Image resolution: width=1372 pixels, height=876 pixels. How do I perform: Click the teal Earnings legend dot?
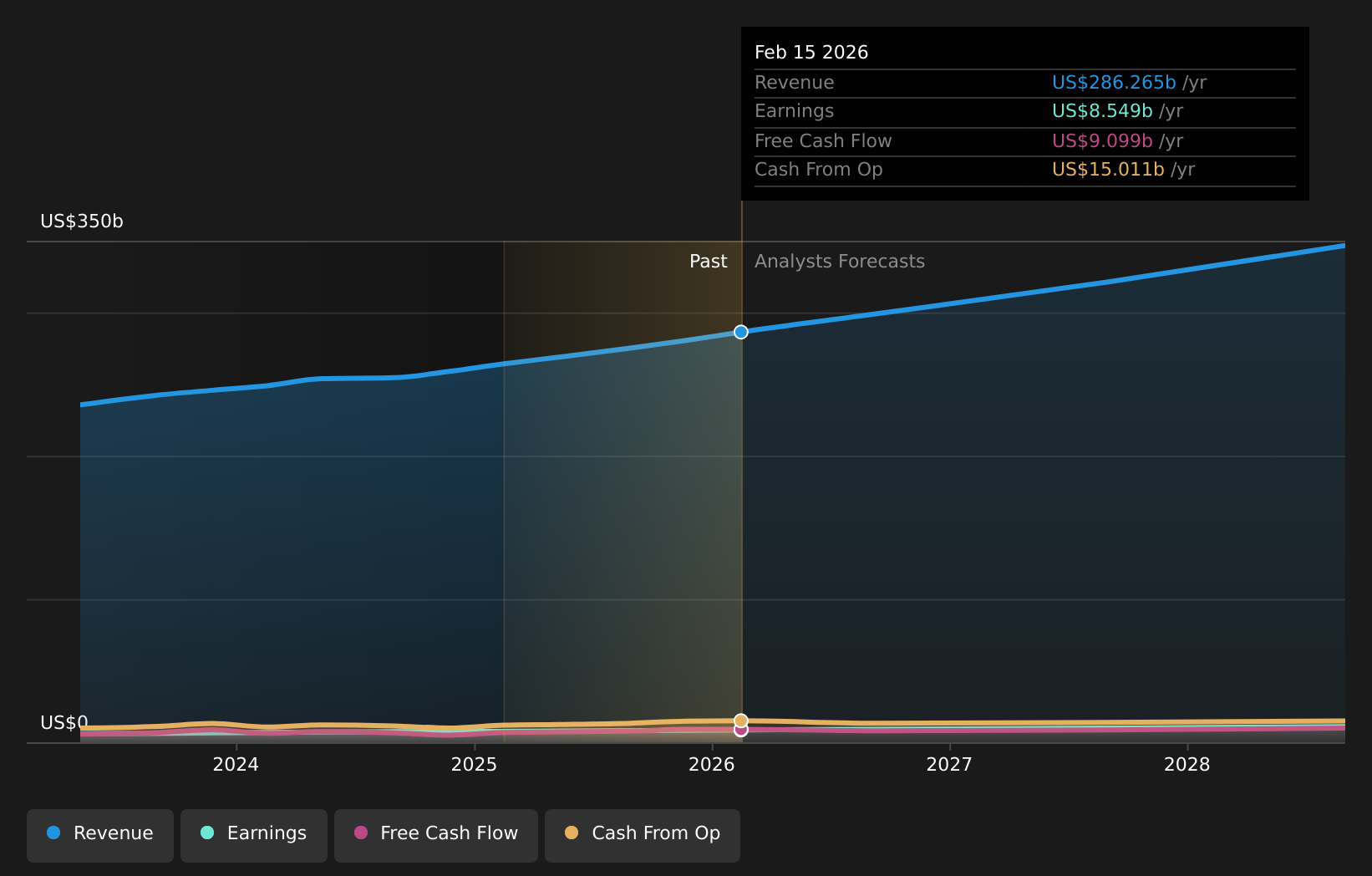(206, 833)
